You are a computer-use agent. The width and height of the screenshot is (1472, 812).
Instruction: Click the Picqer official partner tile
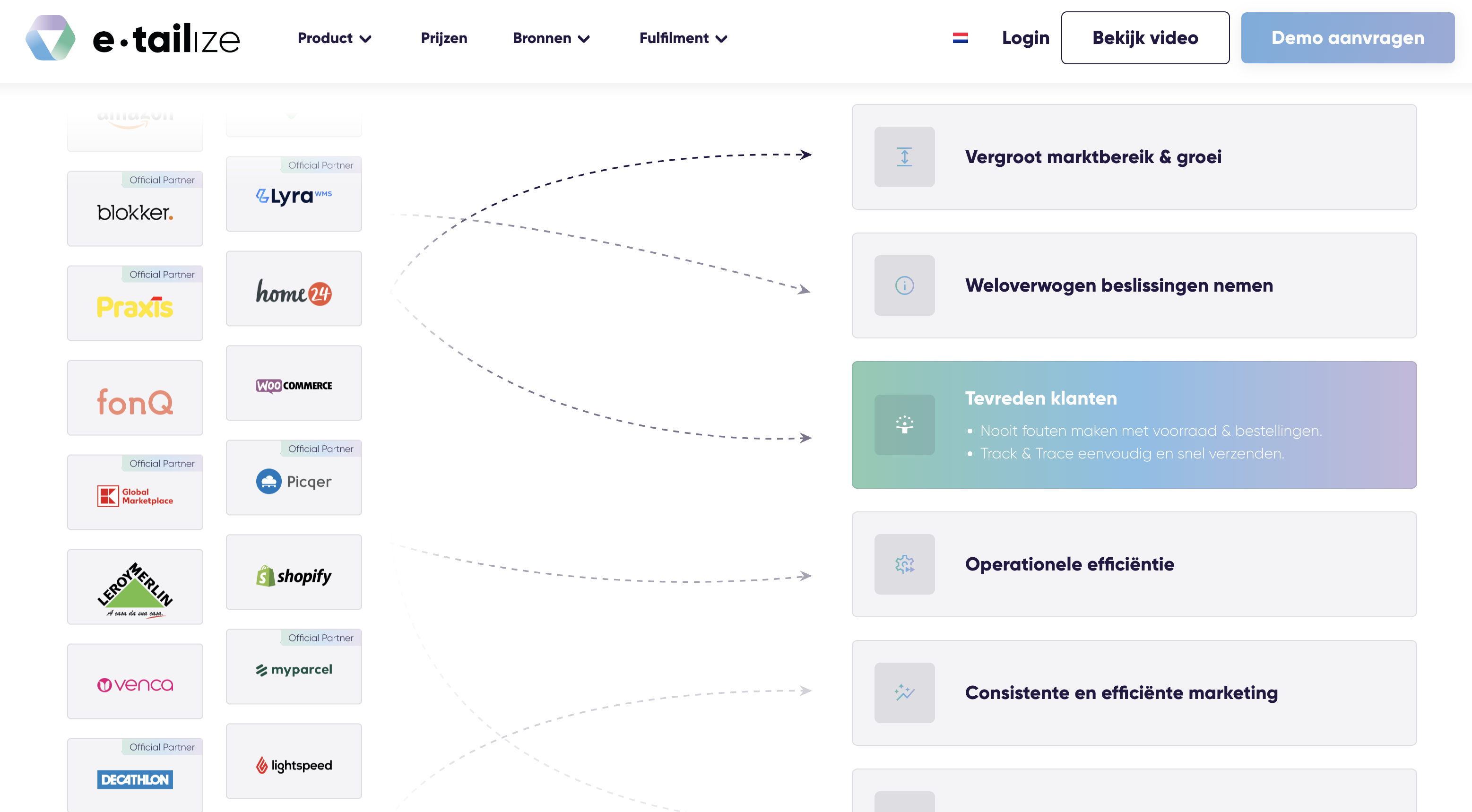click(x=294, y=478)
